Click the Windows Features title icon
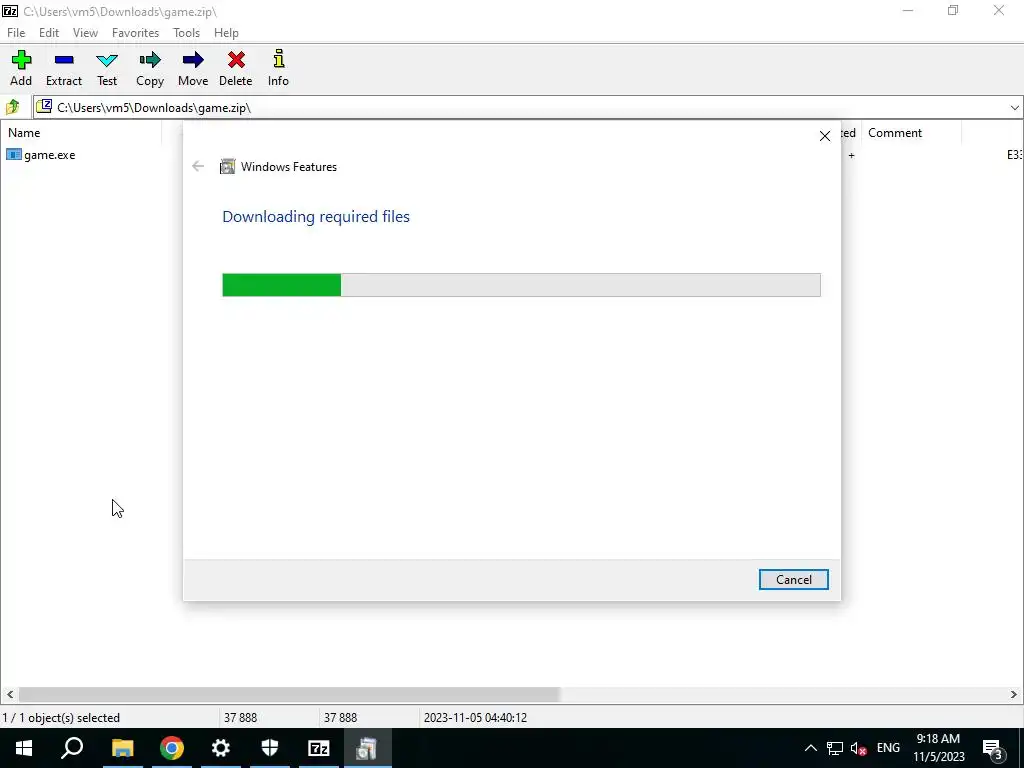 coord(227,167)
